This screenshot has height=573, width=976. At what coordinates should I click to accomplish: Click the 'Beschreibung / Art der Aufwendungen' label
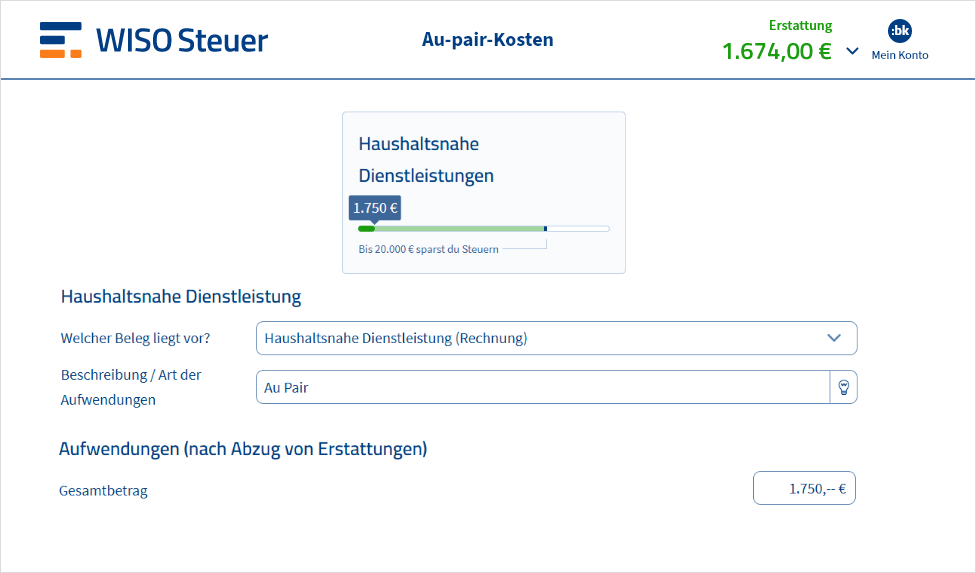coord(131,387)
